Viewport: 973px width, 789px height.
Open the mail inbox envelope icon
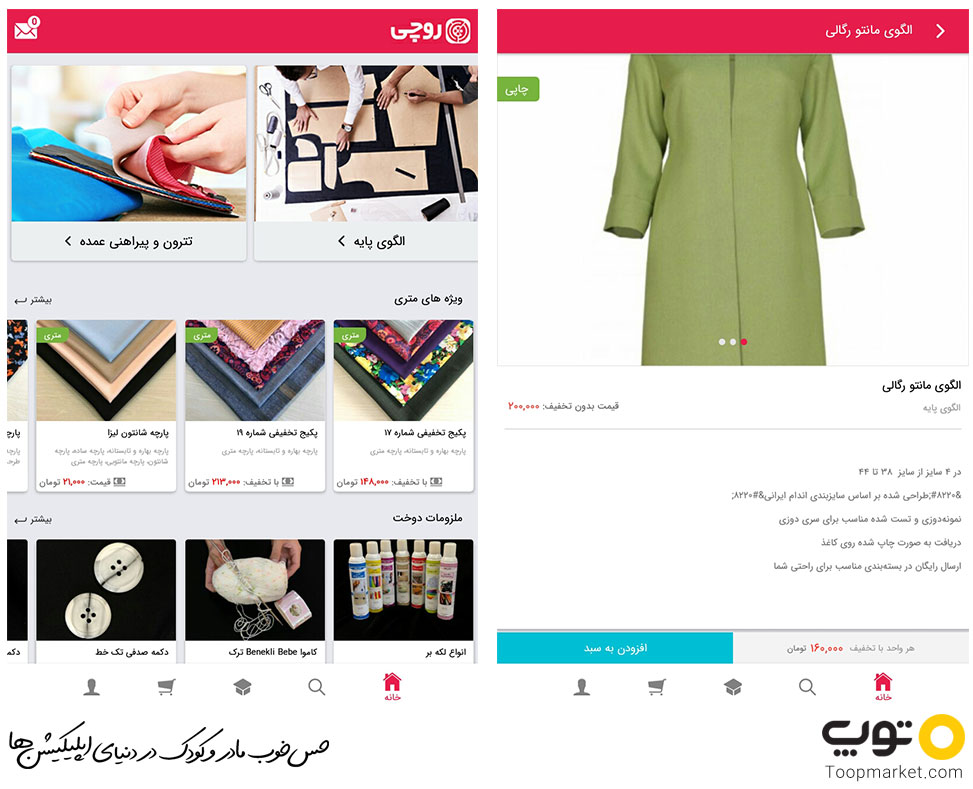27,28
